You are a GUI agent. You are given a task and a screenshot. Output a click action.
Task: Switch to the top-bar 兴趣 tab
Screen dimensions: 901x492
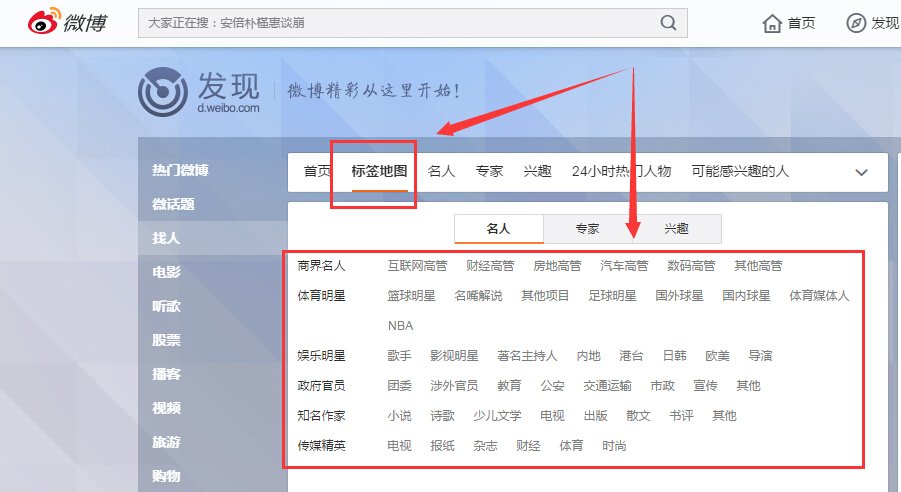[537, 171]
